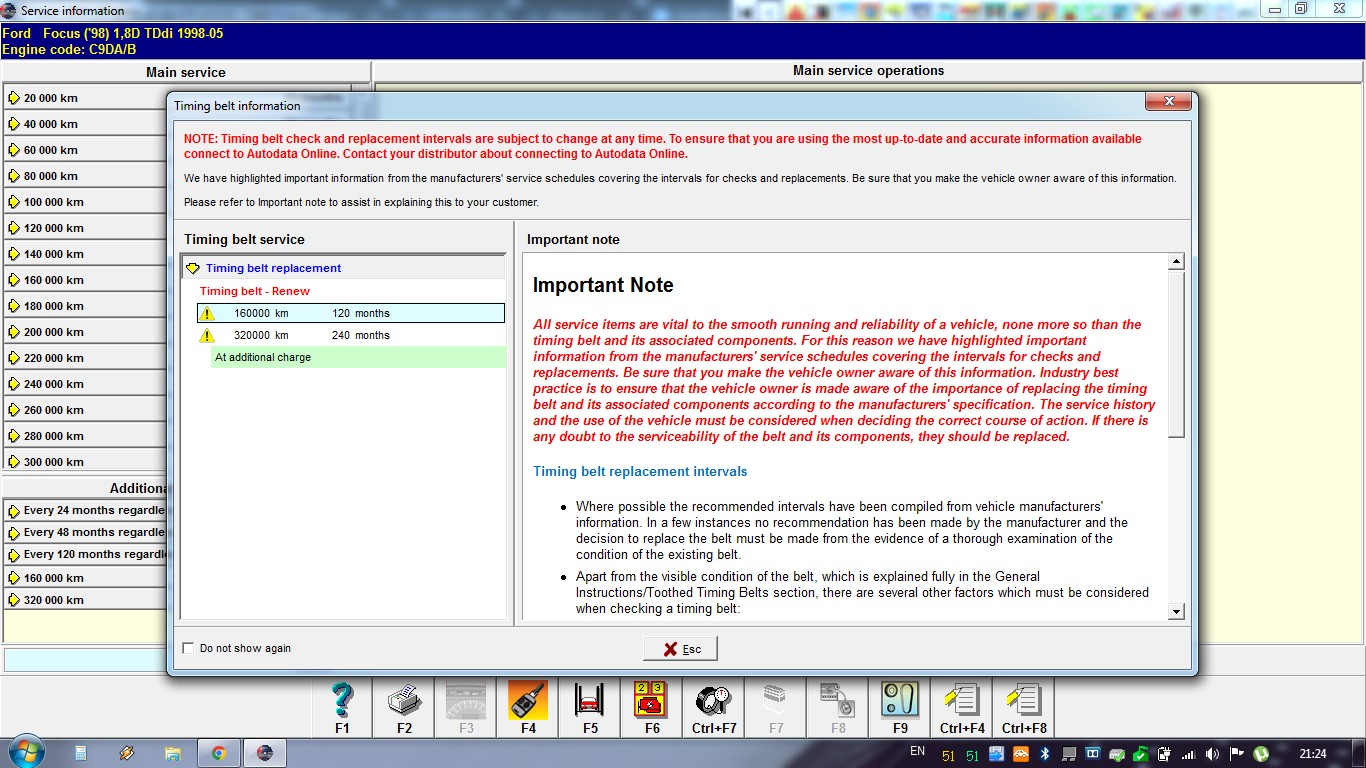The image size is (1366, 768).
Task: Select the 320000 km 240 months row
Action: pyautogui.click(x=350, y=335)
